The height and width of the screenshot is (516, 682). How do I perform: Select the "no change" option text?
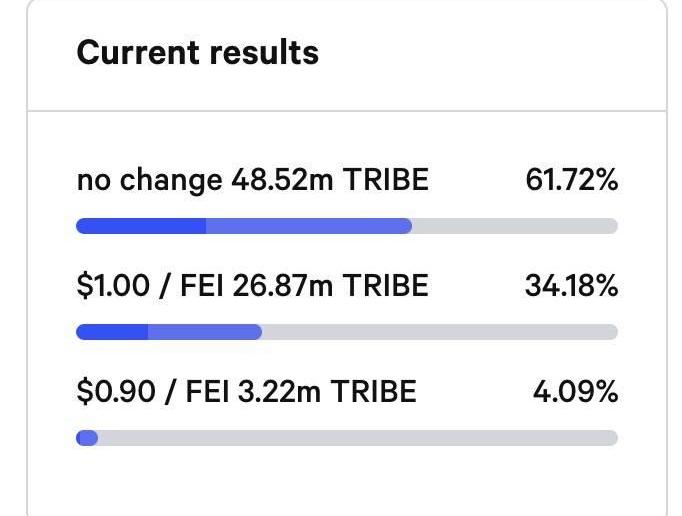[x=149, y=180]
